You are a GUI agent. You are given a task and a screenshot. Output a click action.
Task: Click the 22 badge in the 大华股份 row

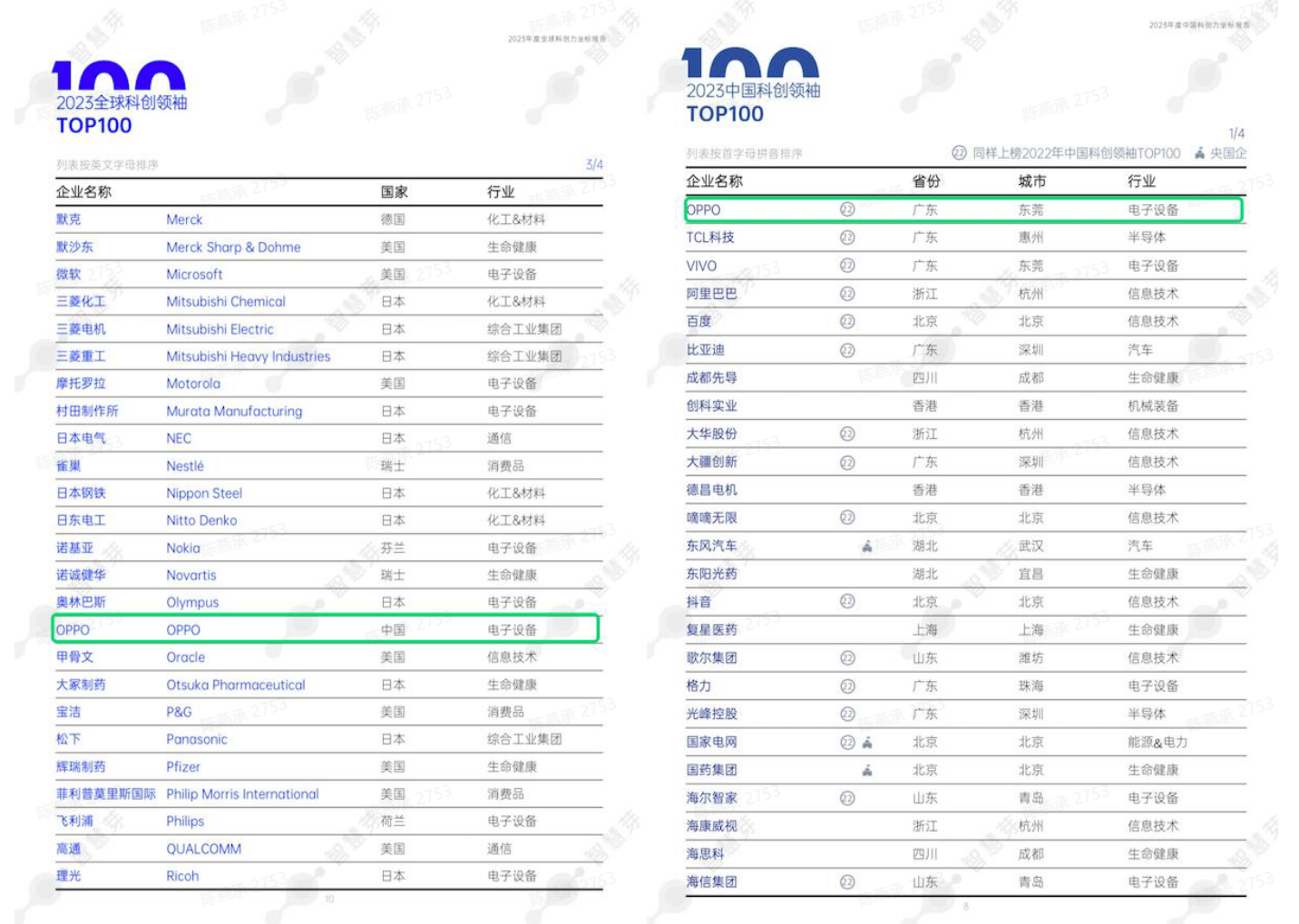847,434
